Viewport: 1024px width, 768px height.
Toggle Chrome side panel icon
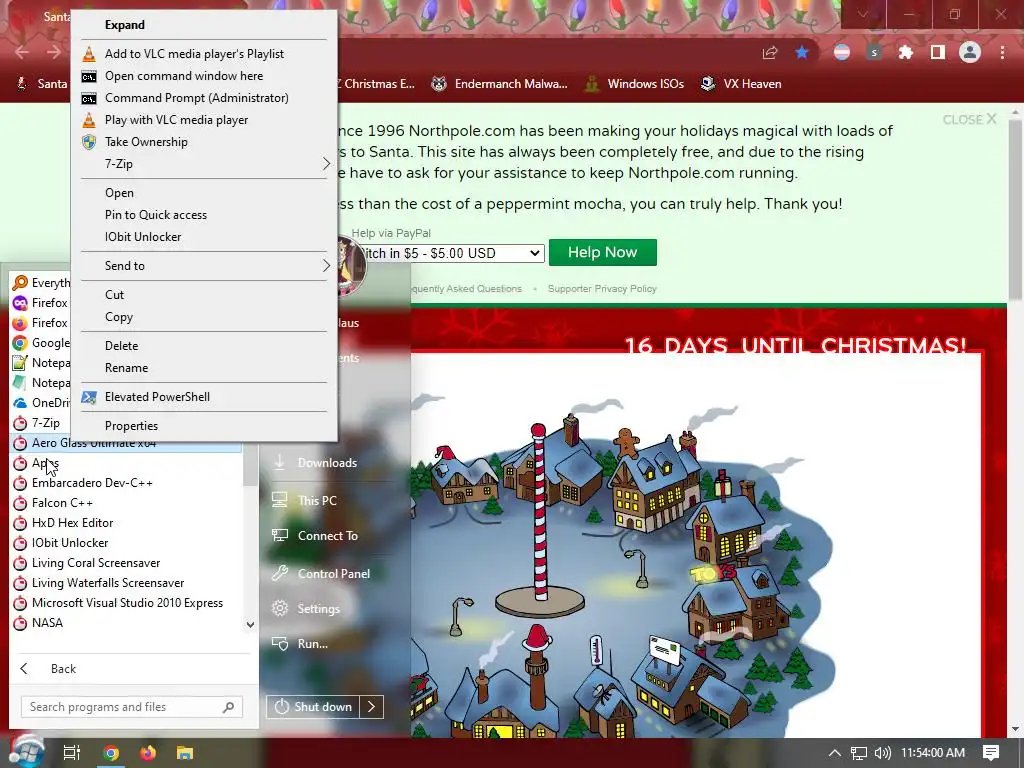pos(938,53)
